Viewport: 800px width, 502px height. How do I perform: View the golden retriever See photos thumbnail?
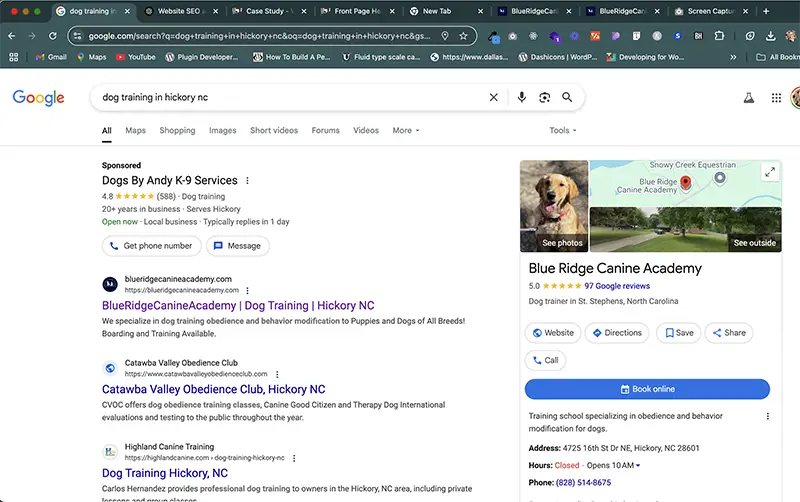[x=554, y=206]
